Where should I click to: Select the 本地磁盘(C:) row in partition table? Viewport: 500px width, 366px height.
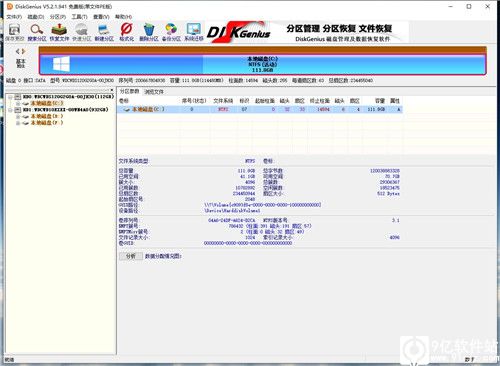[x=260, y=109]
